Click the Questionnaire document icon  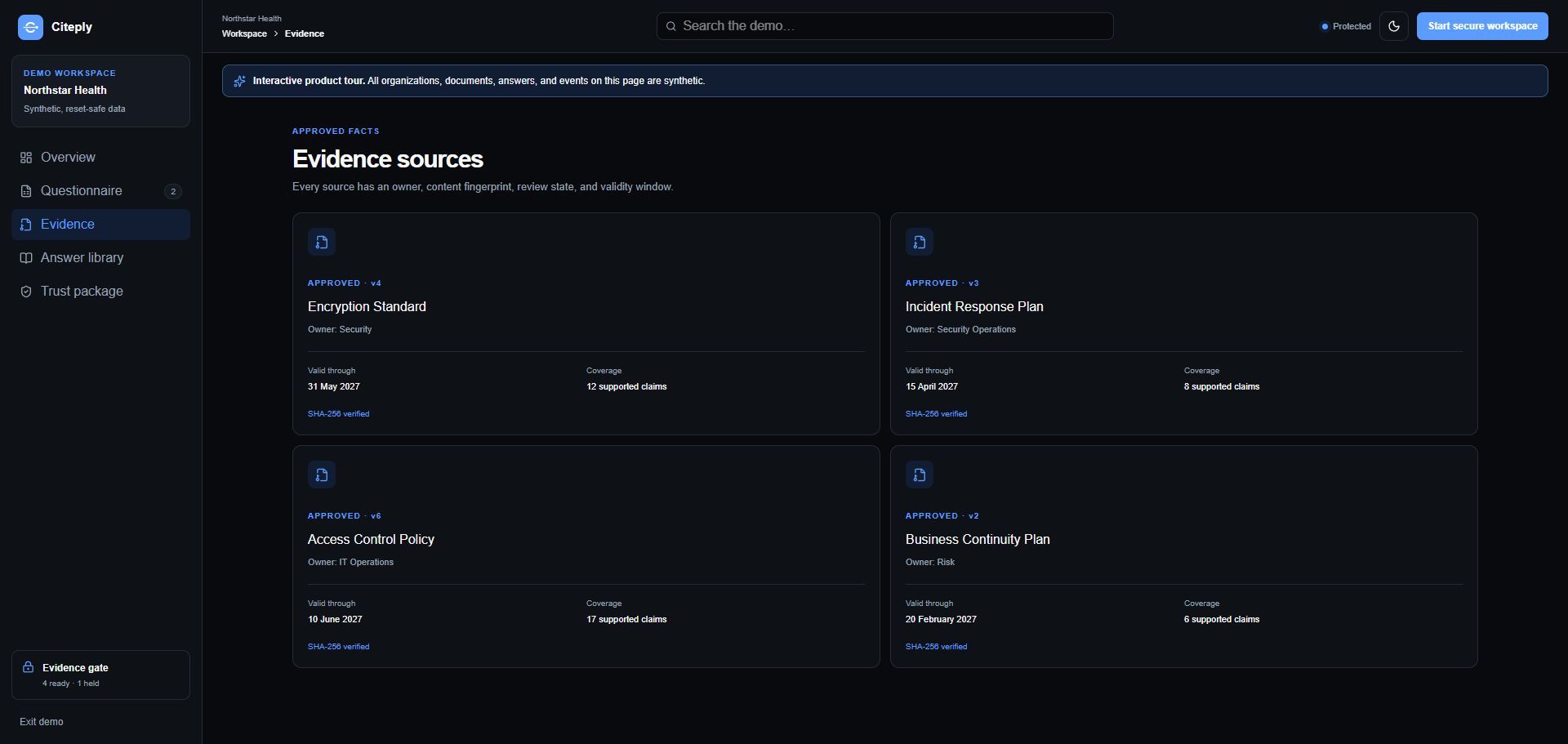(x=26, y=191)
